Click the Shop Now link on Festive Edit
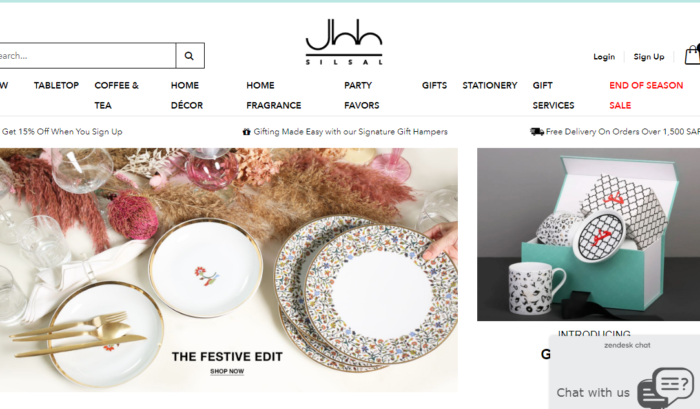The image size is (700, 409). [x=227, y=371]
